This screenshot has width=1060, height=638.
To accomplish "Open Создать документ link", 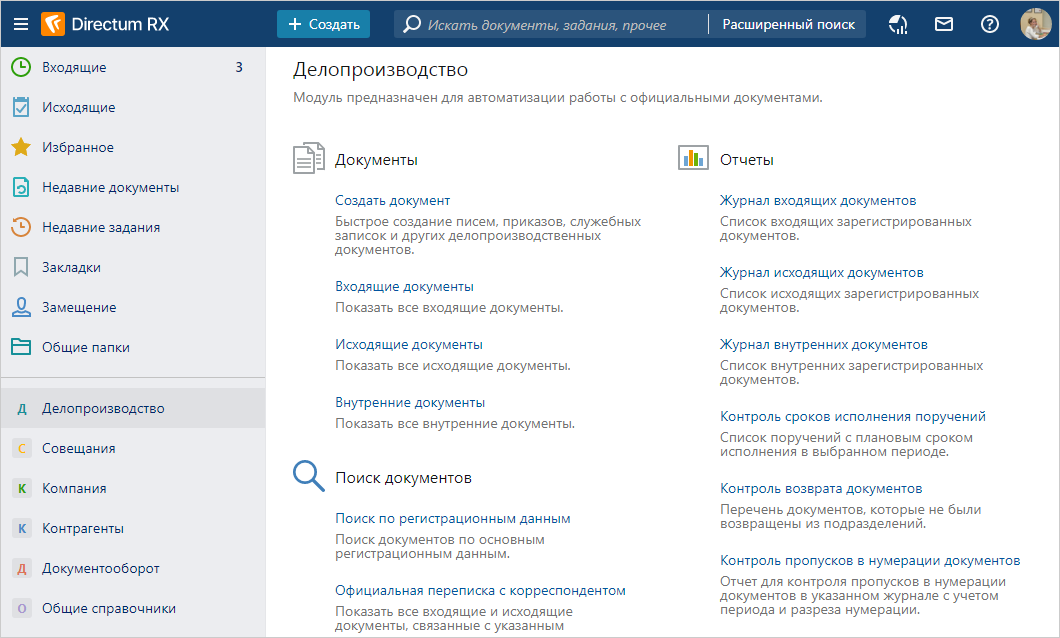I will 392,201.
